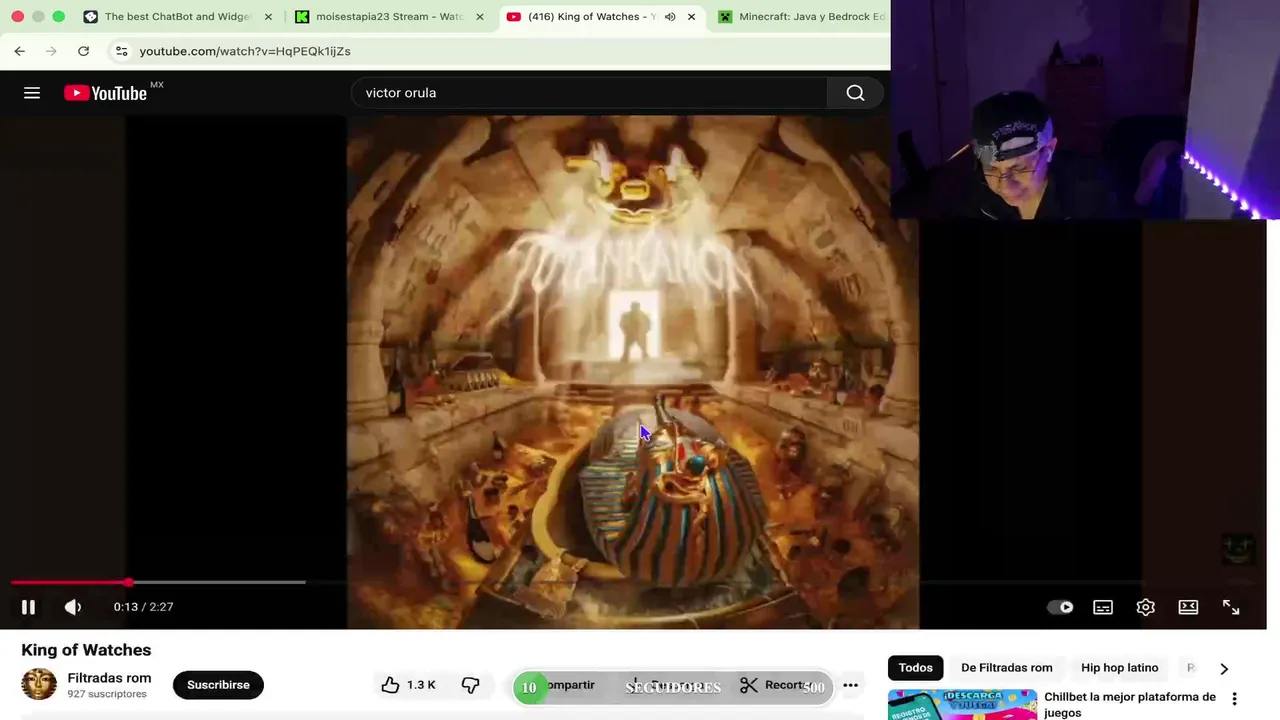This screenshot has width=1280, height=720.
Task: Click the search field containing victor orula
Action: [x=589, y=93]
